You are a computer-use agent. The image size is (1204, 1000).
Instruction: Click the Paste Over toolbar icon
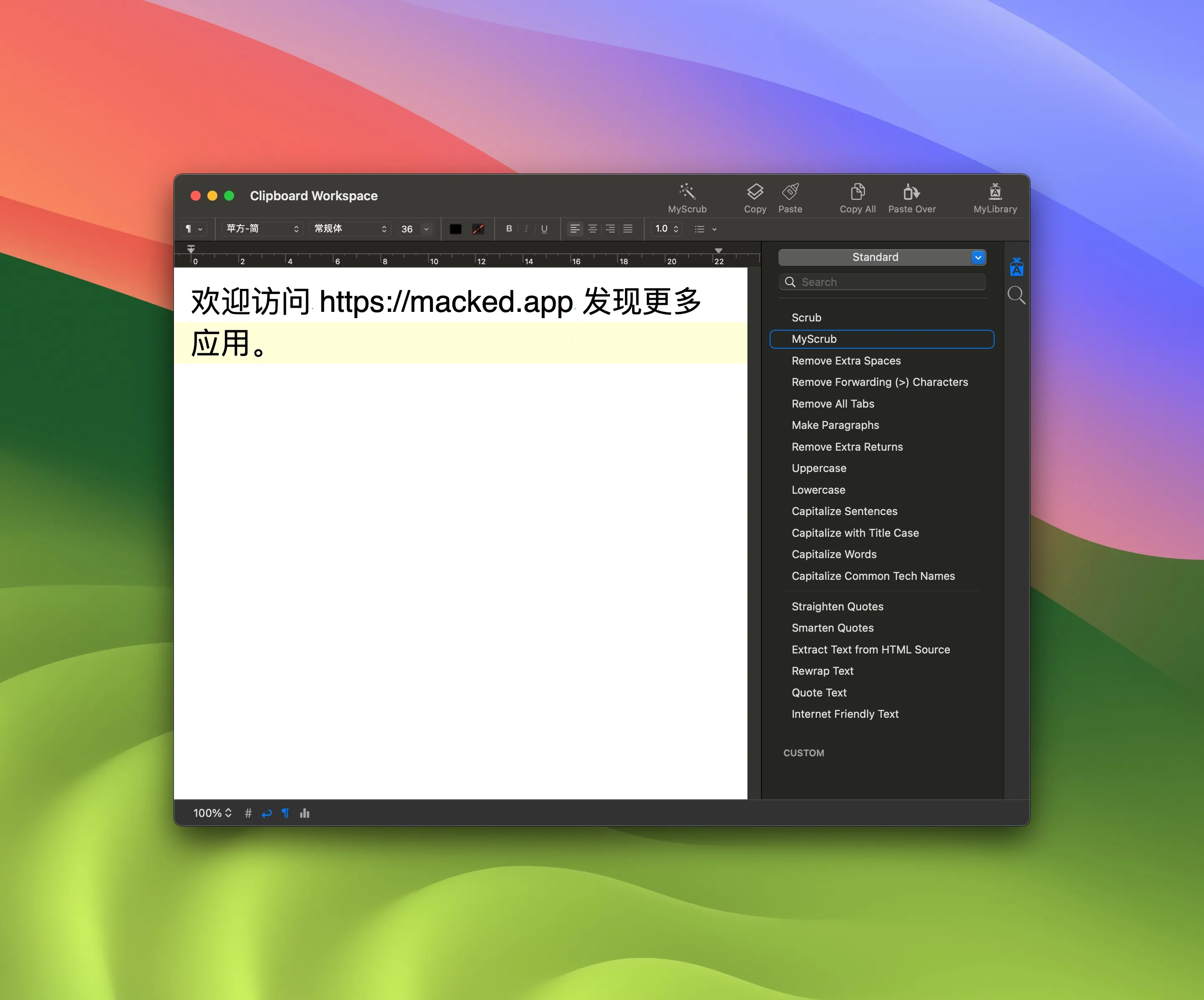912,191
